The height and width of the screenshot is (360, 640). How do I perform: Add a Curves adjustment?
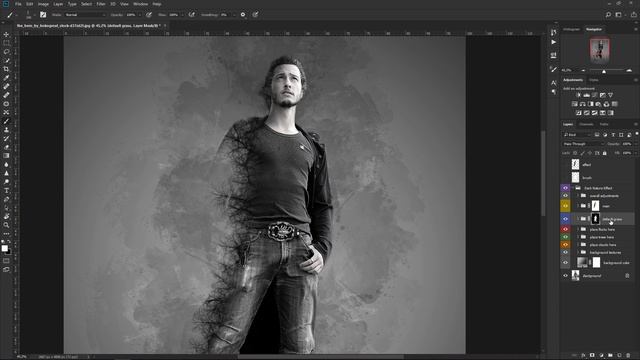(x=594, y=95)
